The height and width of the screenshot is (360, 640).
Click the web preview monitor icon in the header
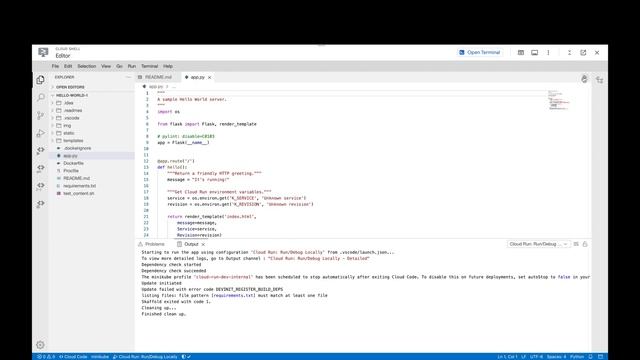pos(534,53)
